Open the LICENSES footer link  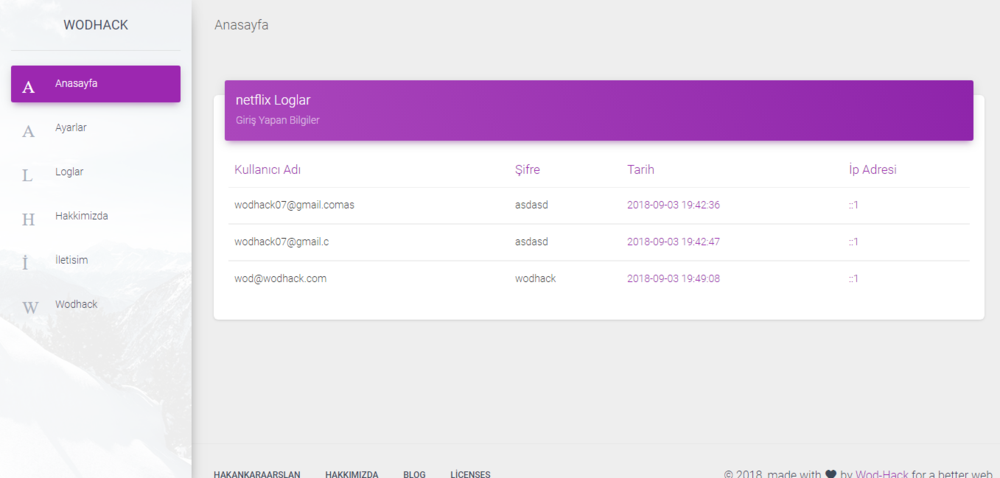click(x=470, y=474)
